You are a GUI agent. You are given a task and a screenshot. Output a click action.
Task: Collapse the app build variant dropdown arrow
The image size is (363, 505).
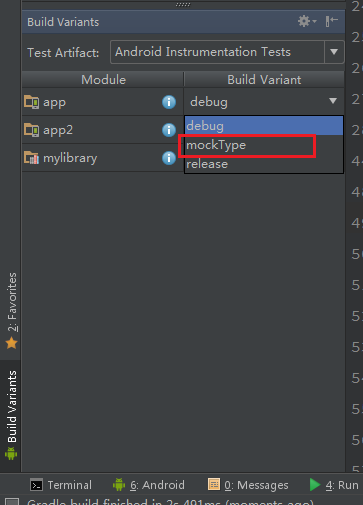pyautogui.click(x=333, y=101)
